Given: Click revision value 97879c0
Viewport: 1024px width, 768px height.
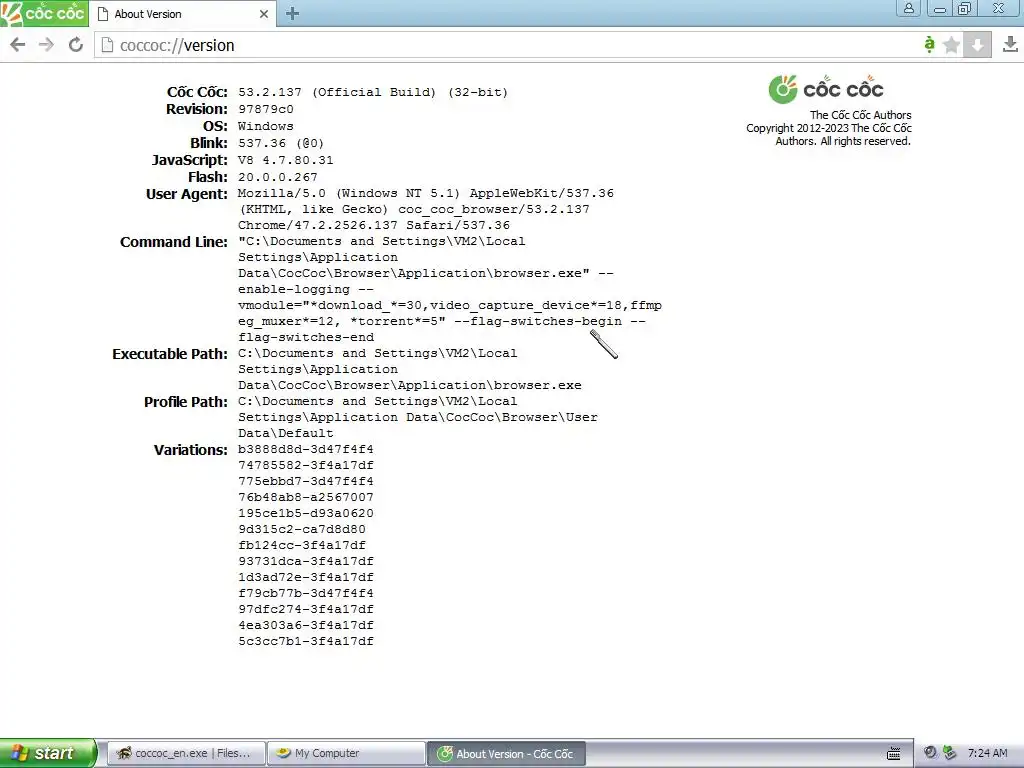Looking at the screenshot, I should (266, 109).
